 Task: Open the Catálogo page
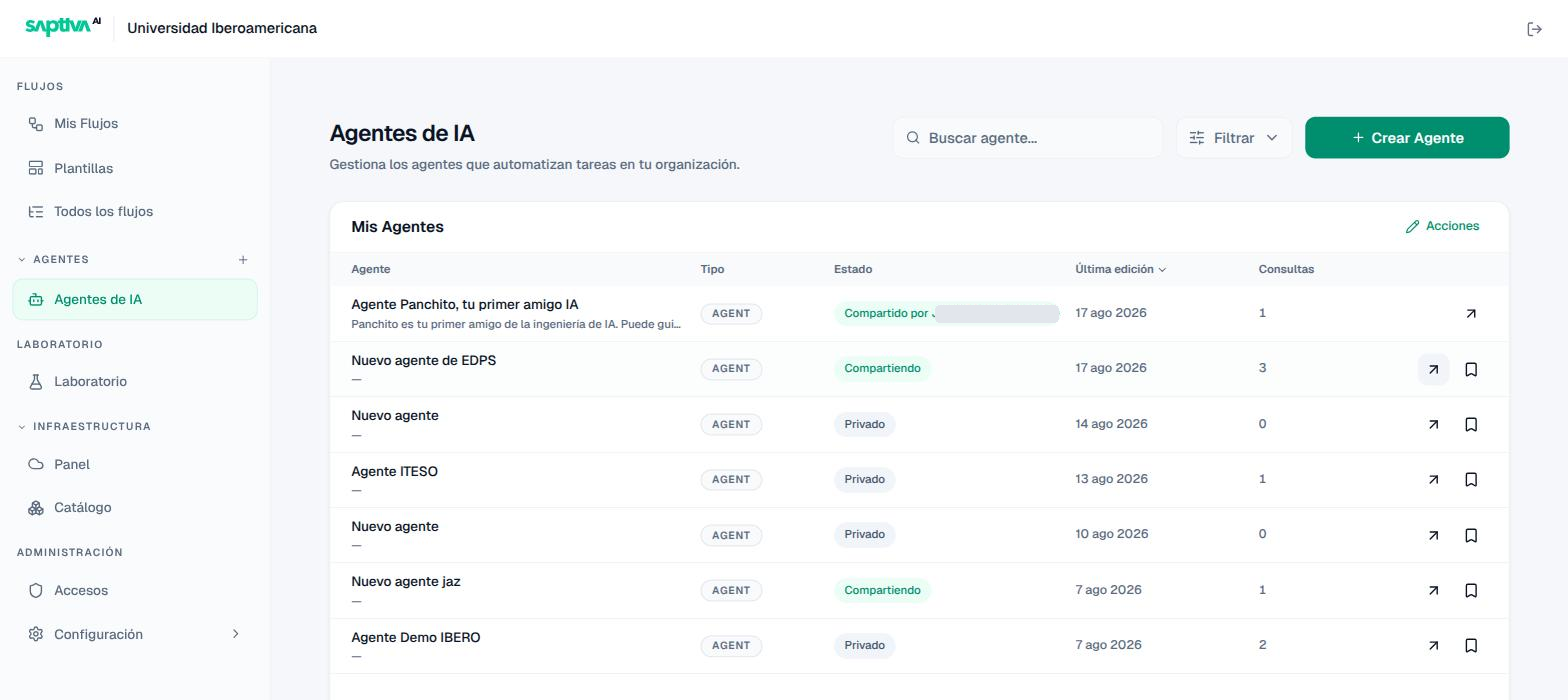(134, 508)
